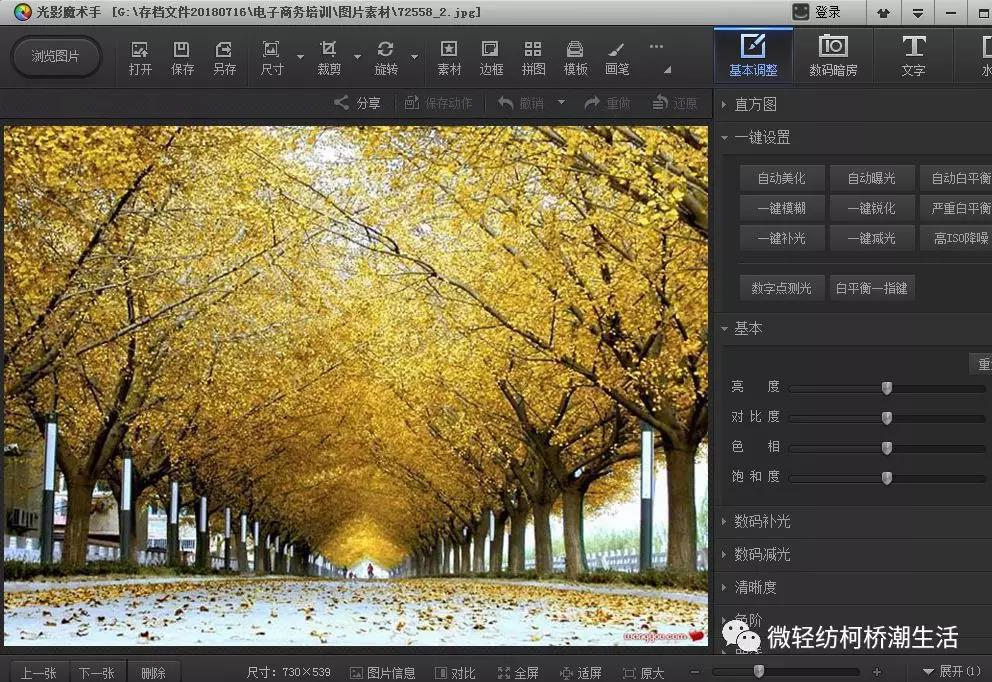Open the 边框 border tool

point(490,56)
